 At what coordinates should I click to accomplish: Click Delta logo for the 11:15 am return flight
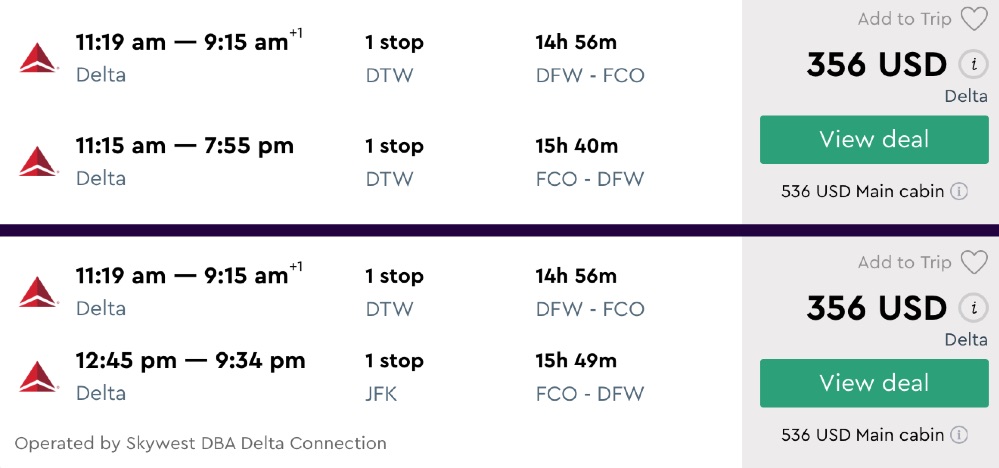[39, 161]
